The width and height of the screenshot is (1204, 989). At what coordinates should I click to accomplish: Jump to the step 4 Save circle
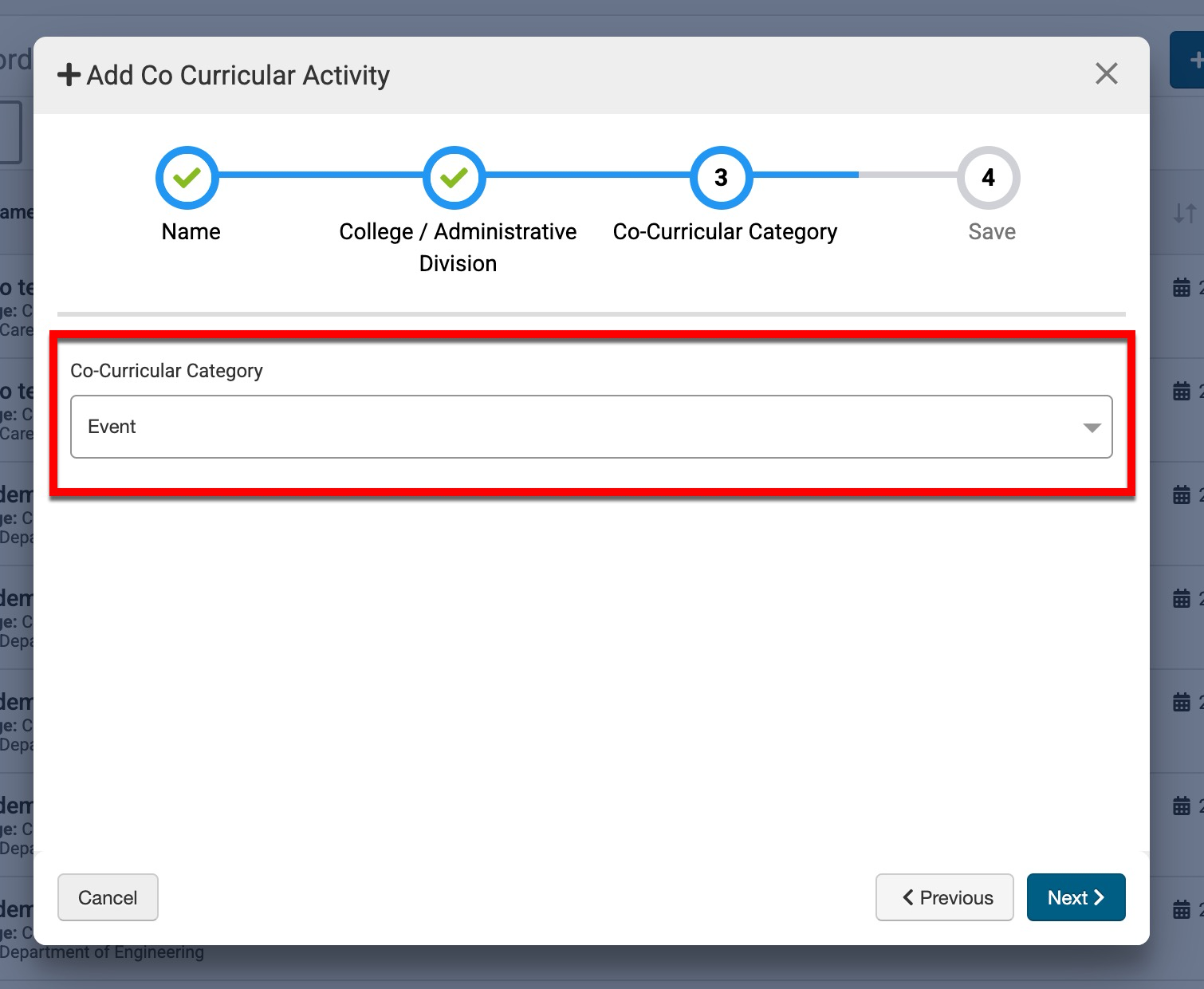[988, 178]
